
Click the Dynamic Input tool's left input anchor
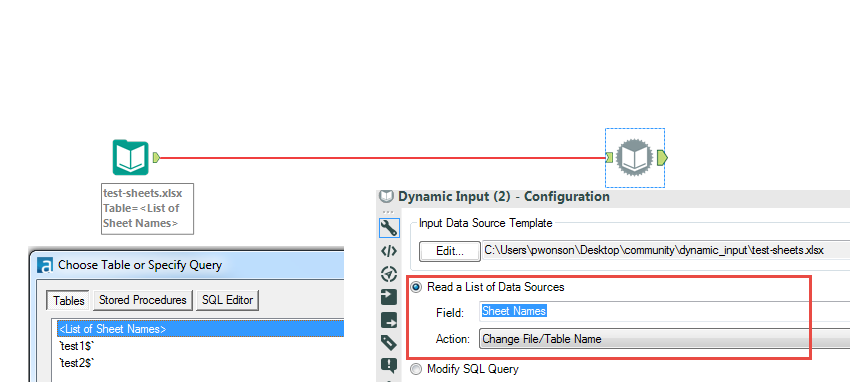click(609, 158)
